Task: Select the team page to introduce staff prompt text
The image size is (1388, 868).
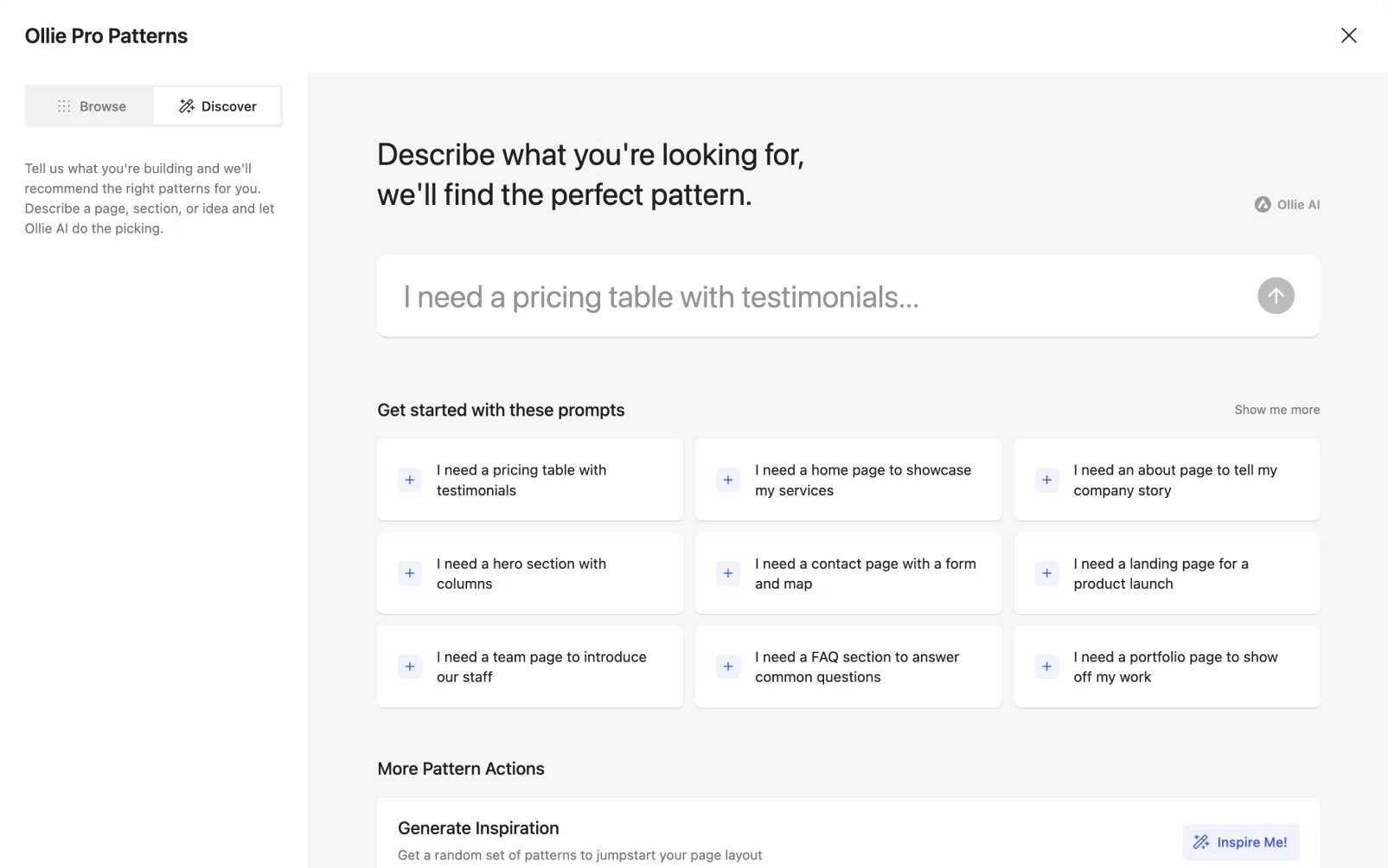Action: [x=541, y=667]
